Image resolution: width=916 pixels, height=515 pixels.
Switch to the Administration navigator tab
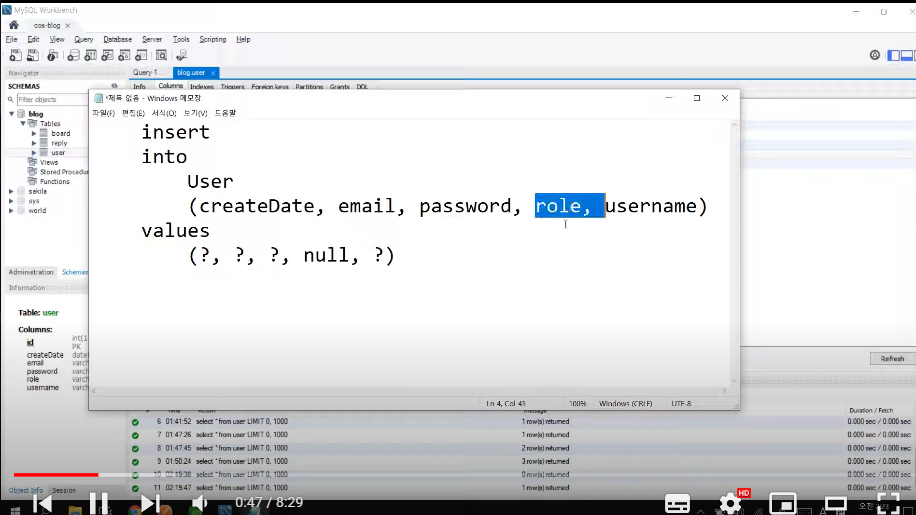pyautogui.click(x=30, y=272)
